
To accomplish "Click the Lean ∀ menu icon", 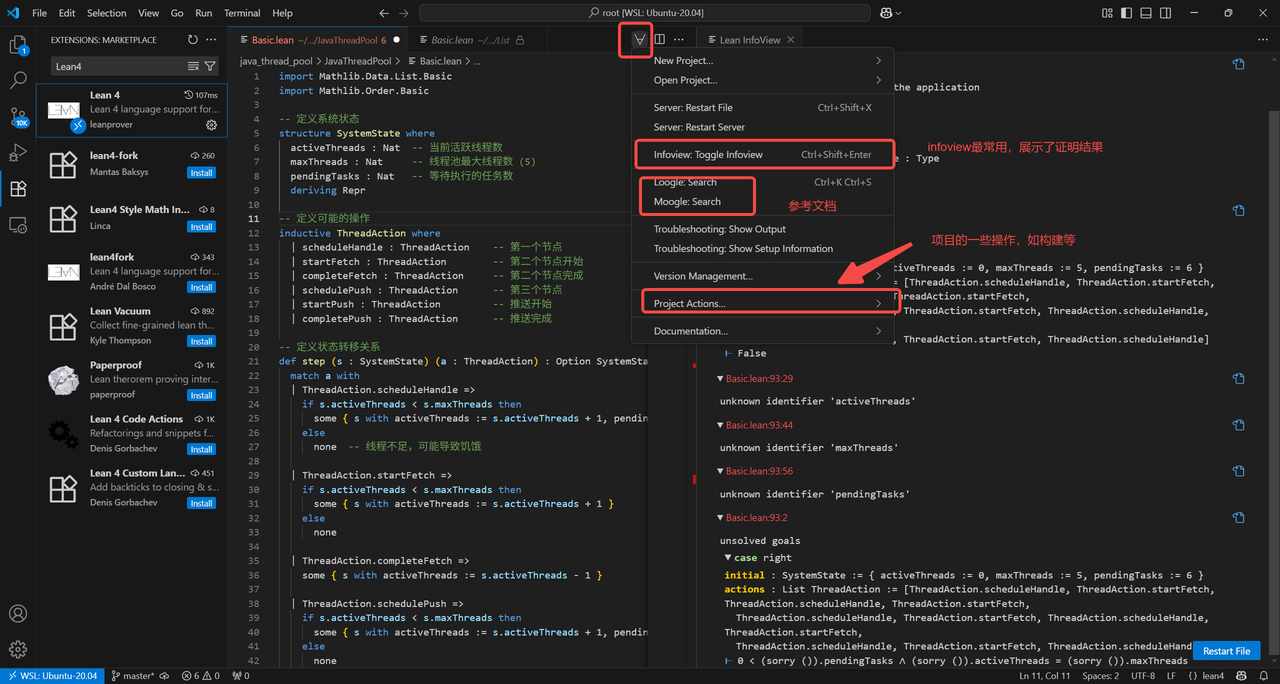I will click(x=640, y=40).
